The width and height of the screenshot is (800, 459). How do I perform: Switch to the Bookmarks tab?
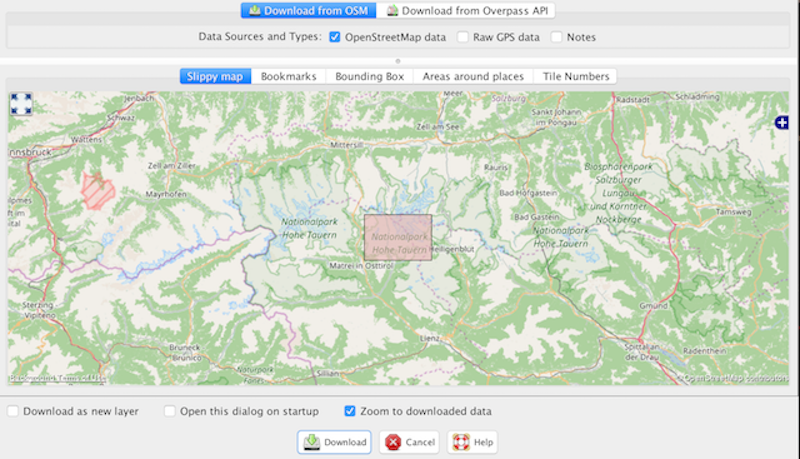(x=289, y=76)
